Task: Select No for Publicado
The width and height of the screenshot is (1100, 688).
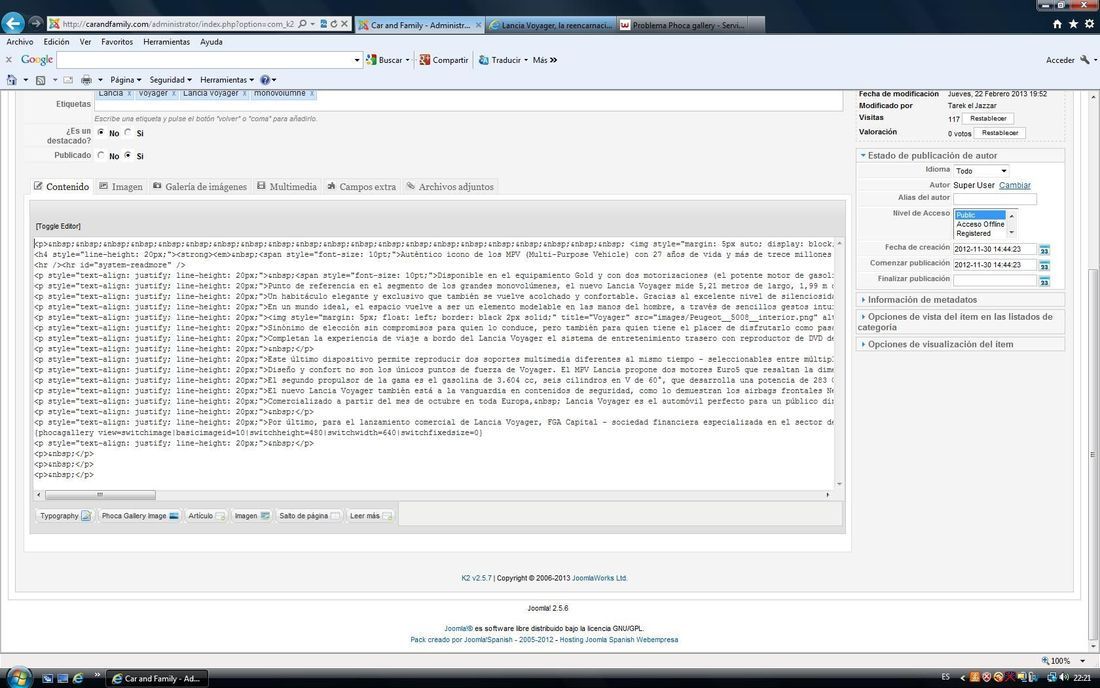Action: 101,155
